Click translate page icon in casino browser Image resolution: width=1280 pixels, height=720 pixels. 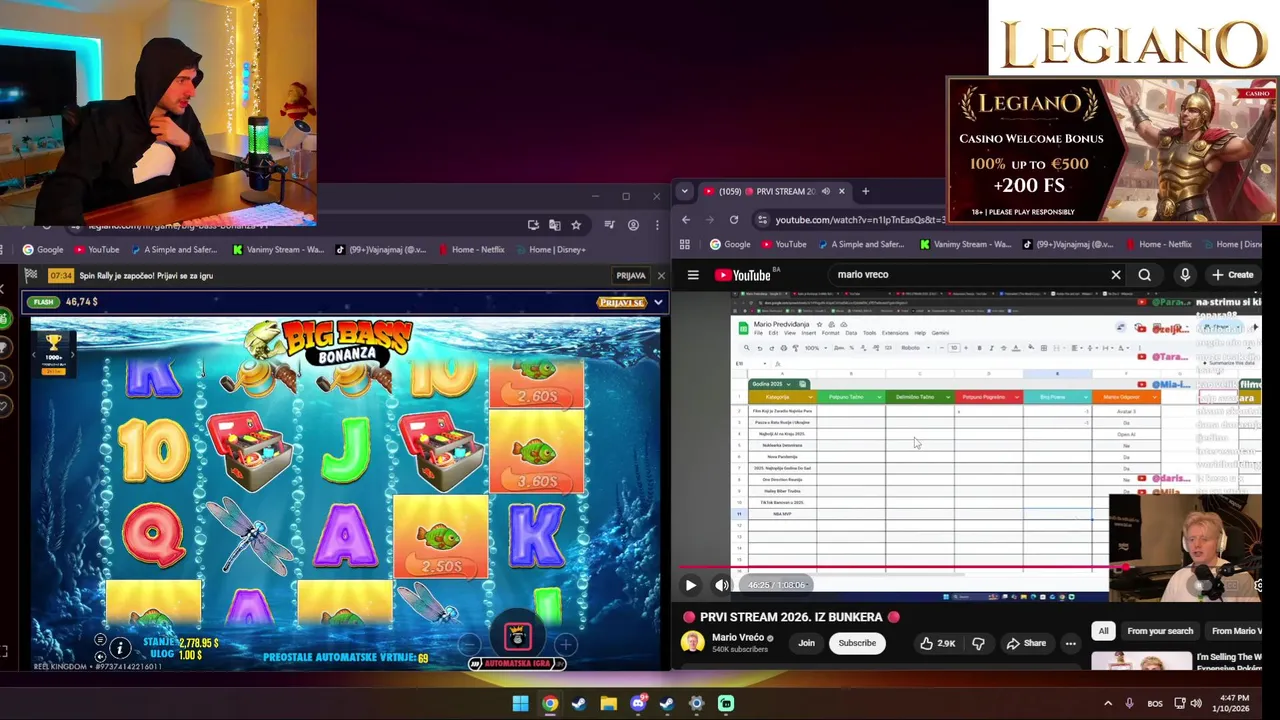(554, 225)
